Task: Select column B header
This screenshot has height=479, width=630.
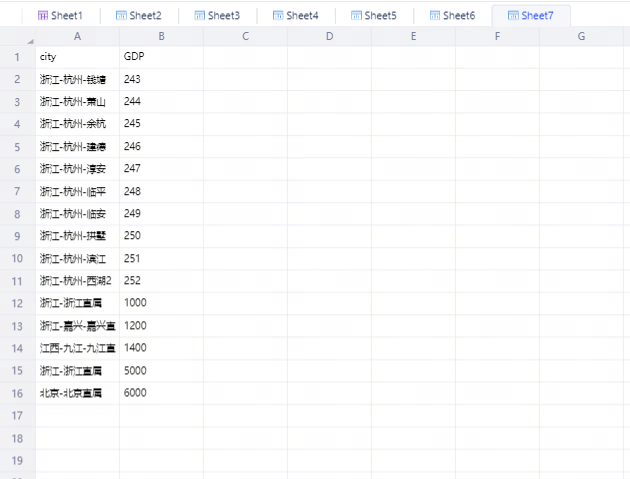Action: tap(161, 37)
